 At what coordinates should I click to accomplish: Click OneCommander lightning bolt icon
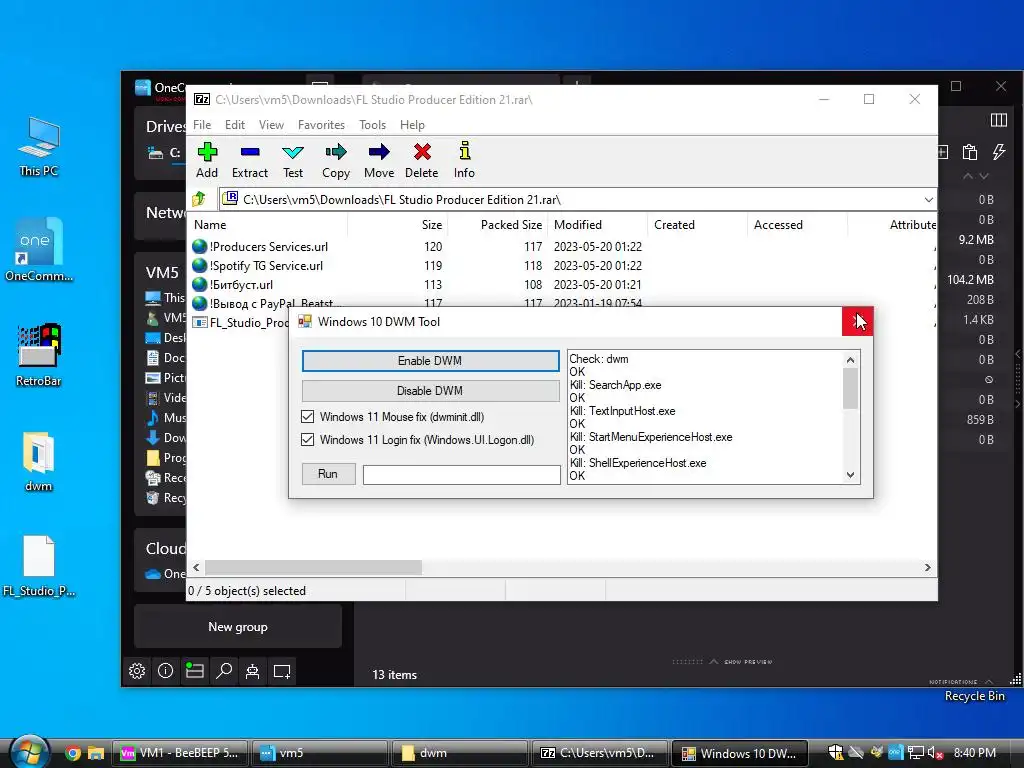coord(999,152)
